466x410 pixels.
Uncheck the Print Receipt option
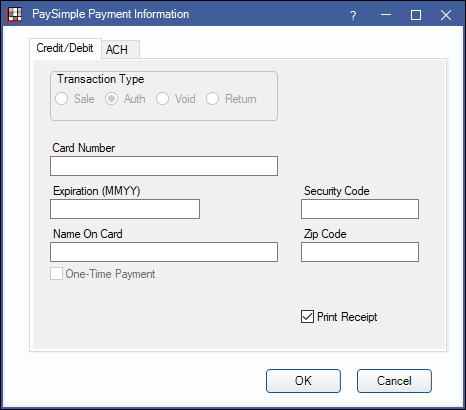307,317
